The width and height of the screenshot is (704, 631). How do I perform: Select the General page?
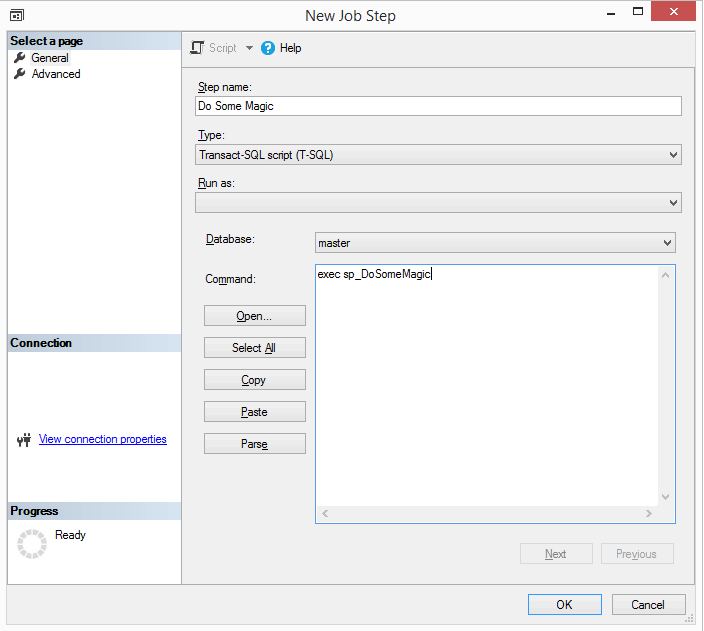(50, 58)
